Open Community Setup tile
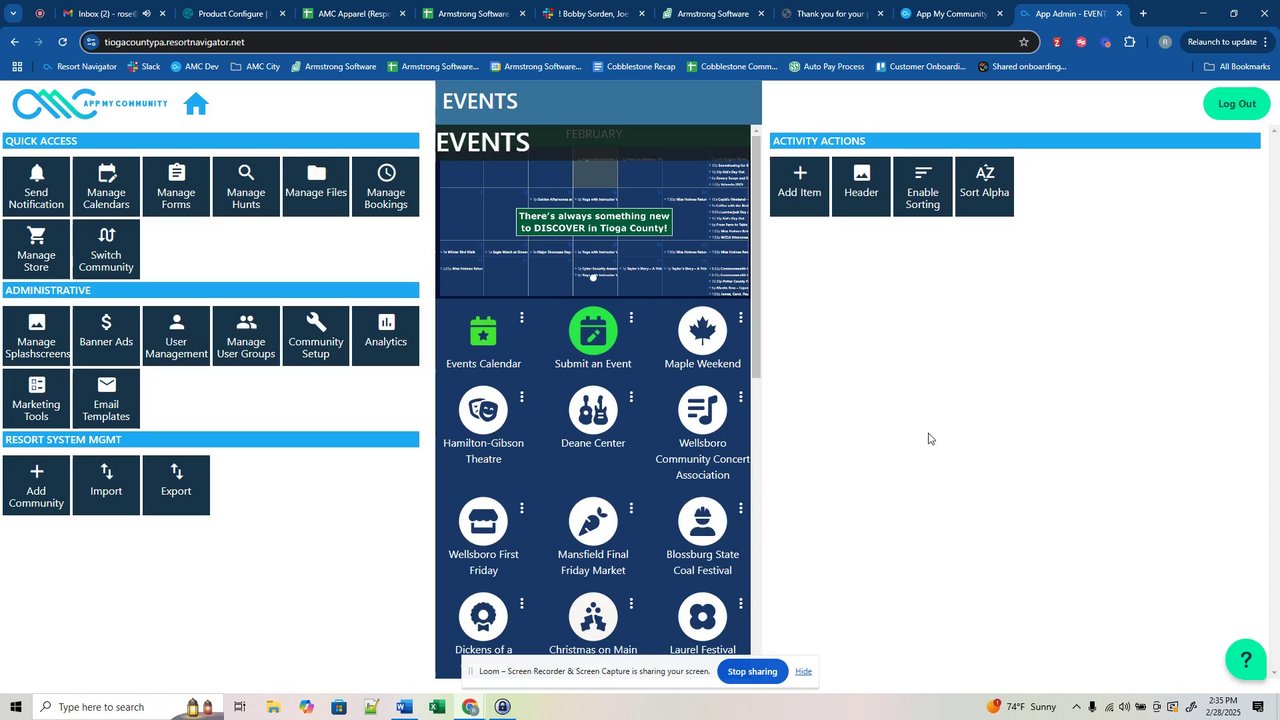Viewport: 1280px width, 720px height. click(316, 336)
